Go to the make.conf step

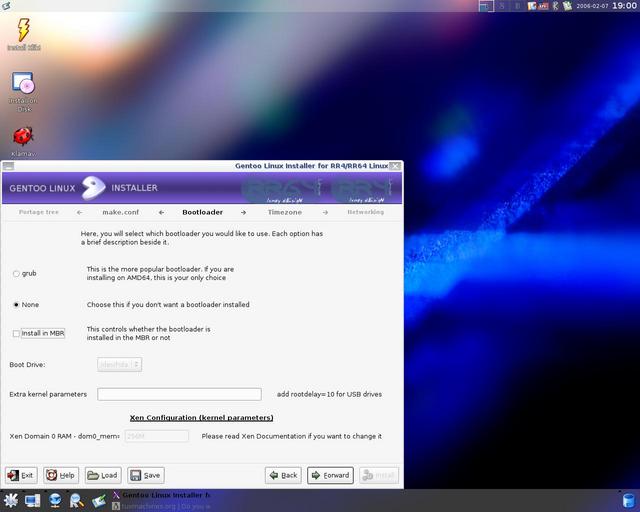click(120, 212)
